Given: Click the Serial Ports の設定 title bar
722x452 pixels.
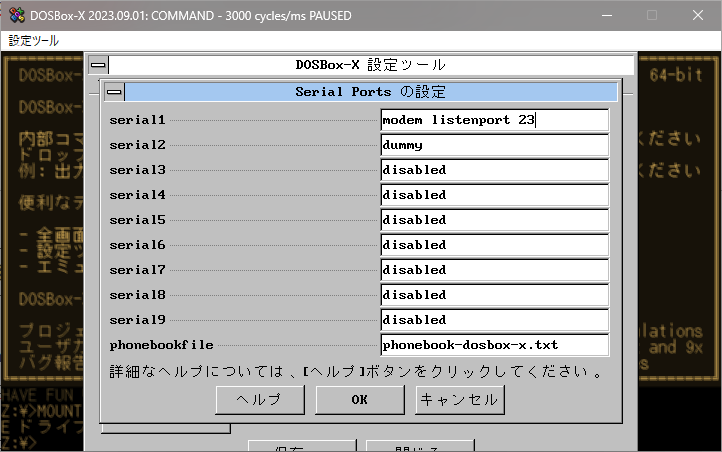Looking at the screenshot, I should [371, 92].
